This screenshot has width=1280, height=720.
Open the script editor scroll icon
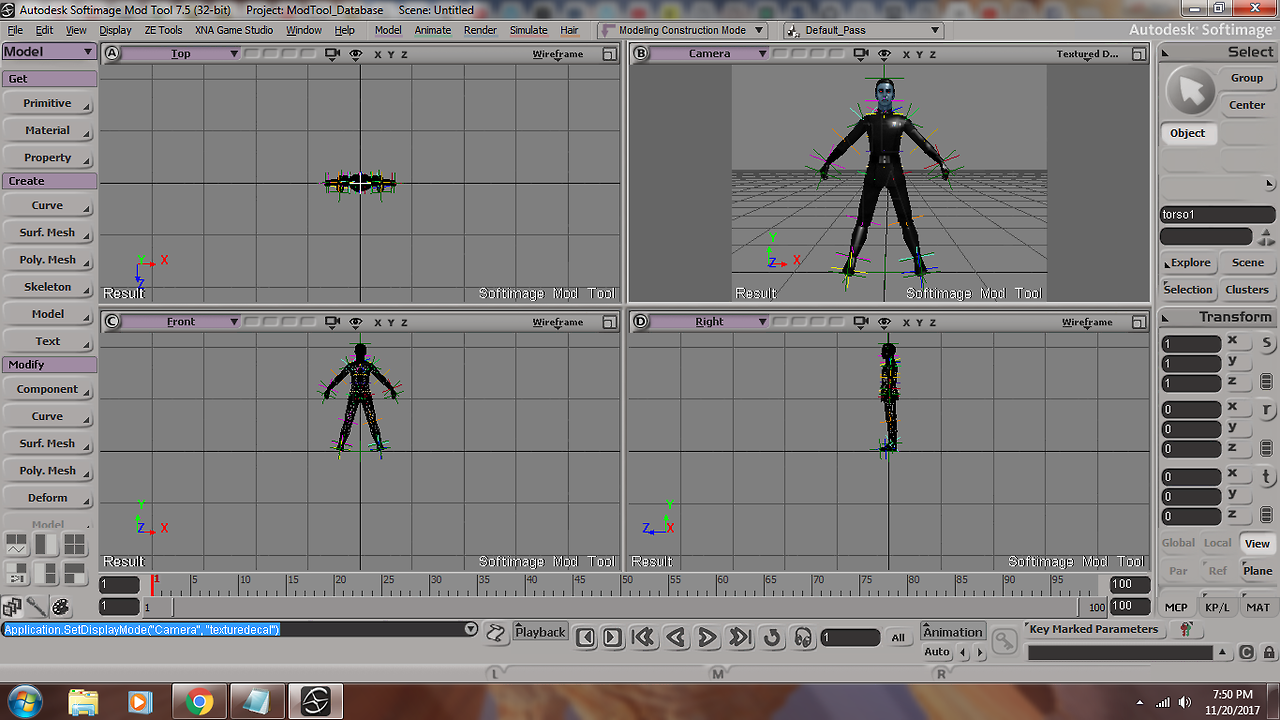496,632
